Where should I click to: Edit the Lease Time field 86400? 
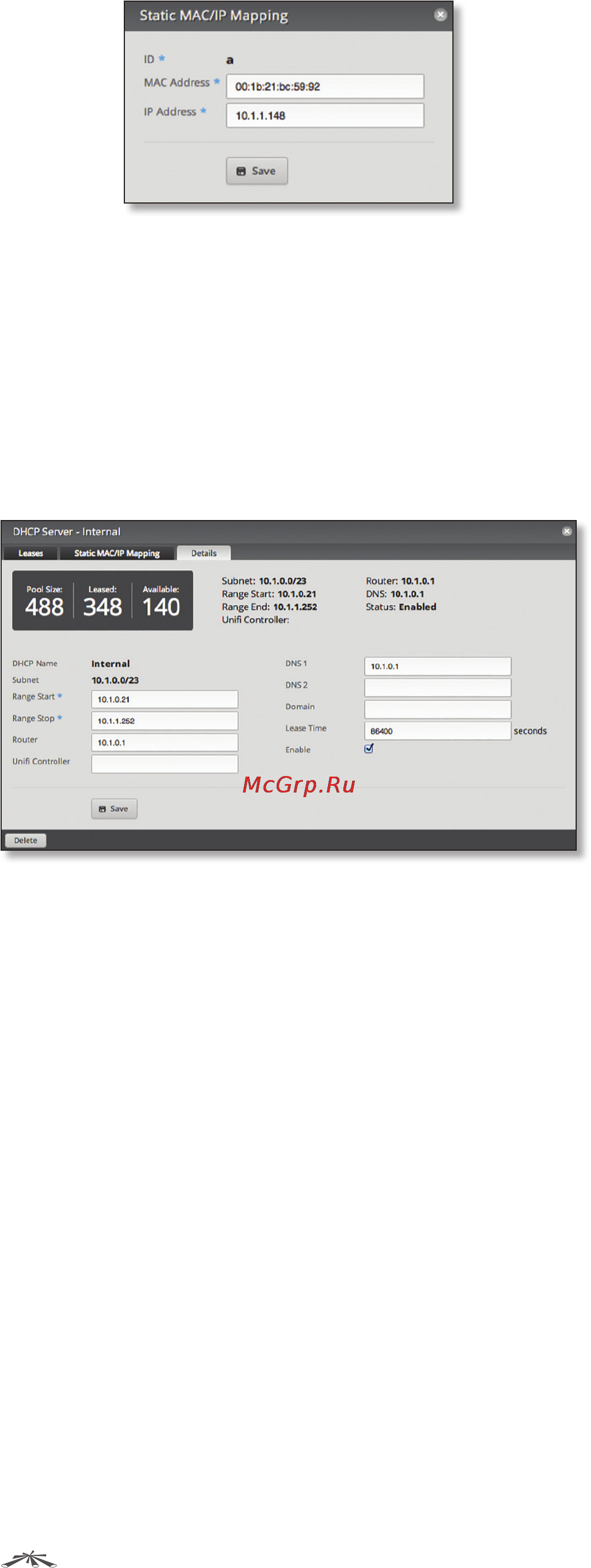(x=438, y=731)
